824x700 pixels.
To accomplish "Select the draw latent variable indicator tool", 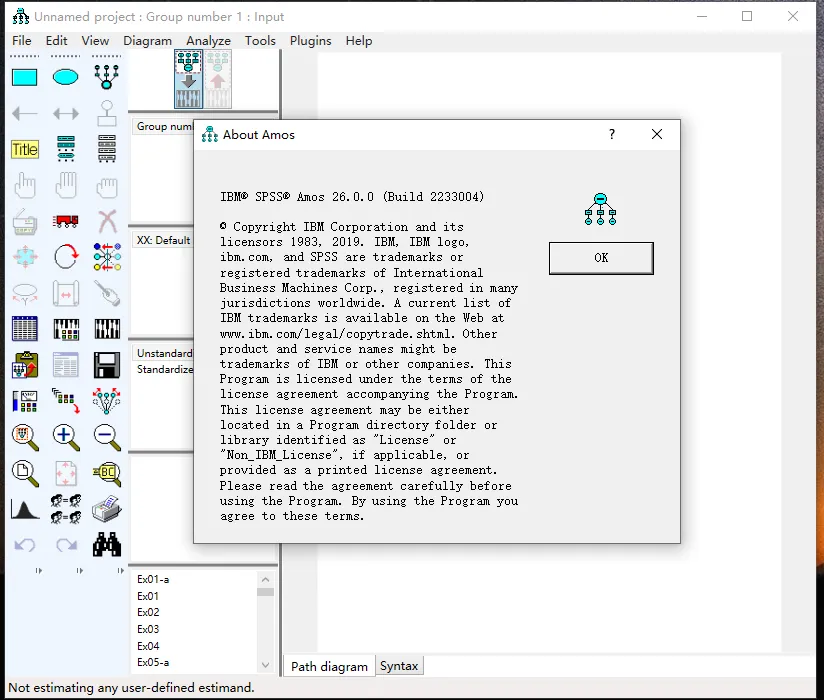I will (x=107, y=77).
